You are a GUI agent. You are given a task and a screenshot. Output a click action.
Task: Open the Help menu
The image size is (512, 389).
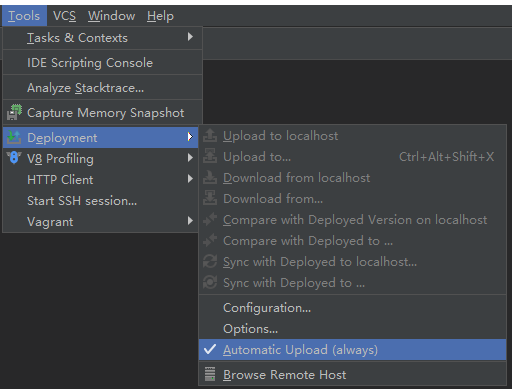(160, 16)
